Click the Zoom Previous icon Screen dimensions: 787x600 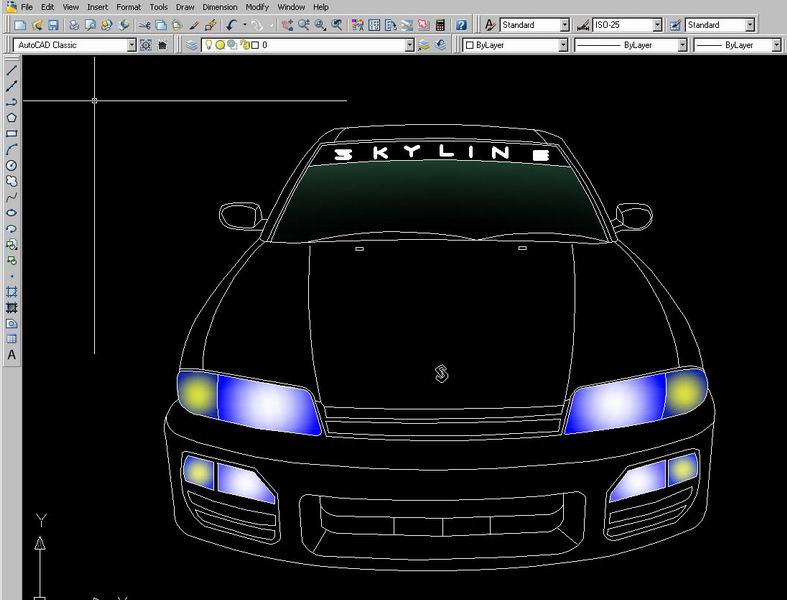(337, 25)
